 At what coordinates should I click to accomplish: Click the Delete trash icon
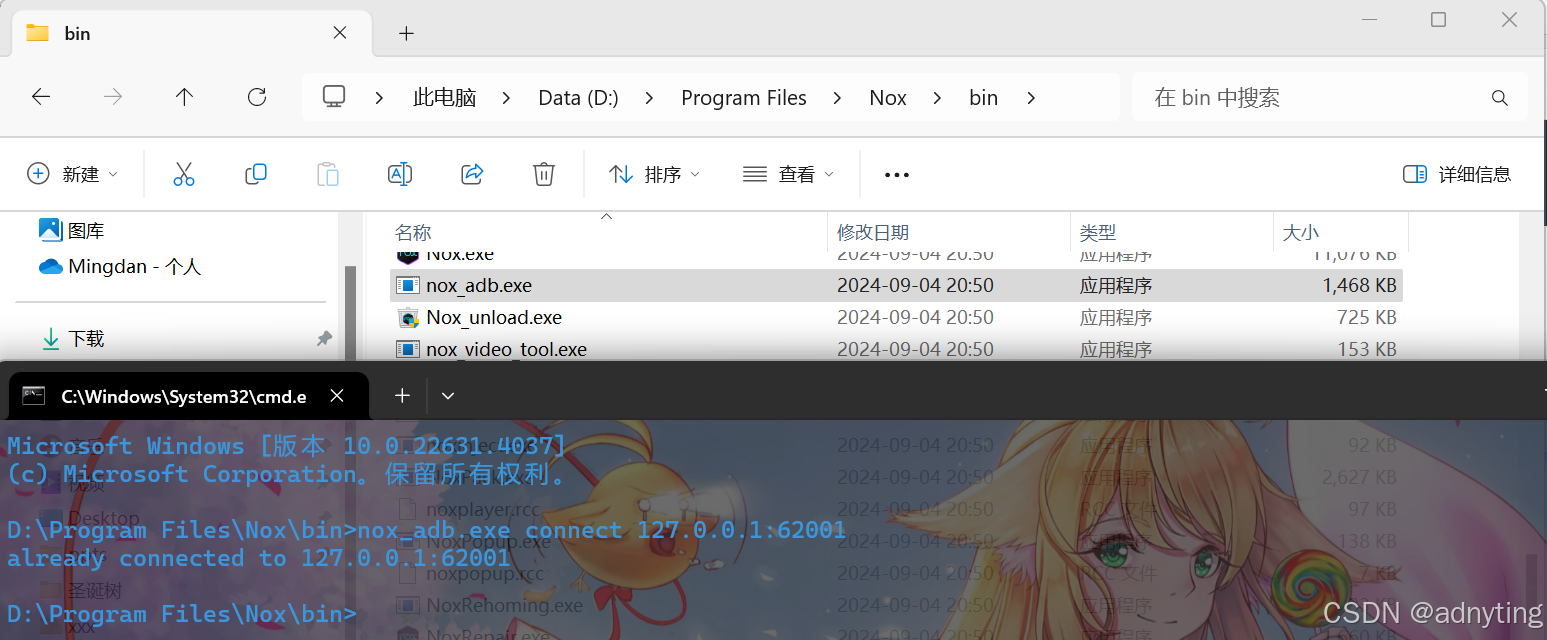tap(544, 174)
